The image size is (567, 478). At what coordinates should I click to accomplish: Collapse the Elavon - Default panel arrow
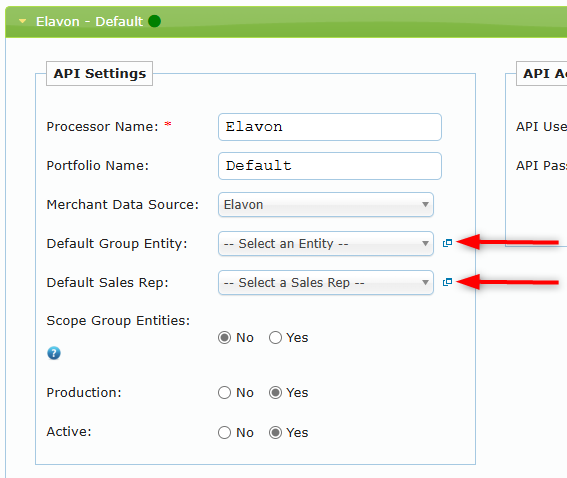(x=22, y=21)
